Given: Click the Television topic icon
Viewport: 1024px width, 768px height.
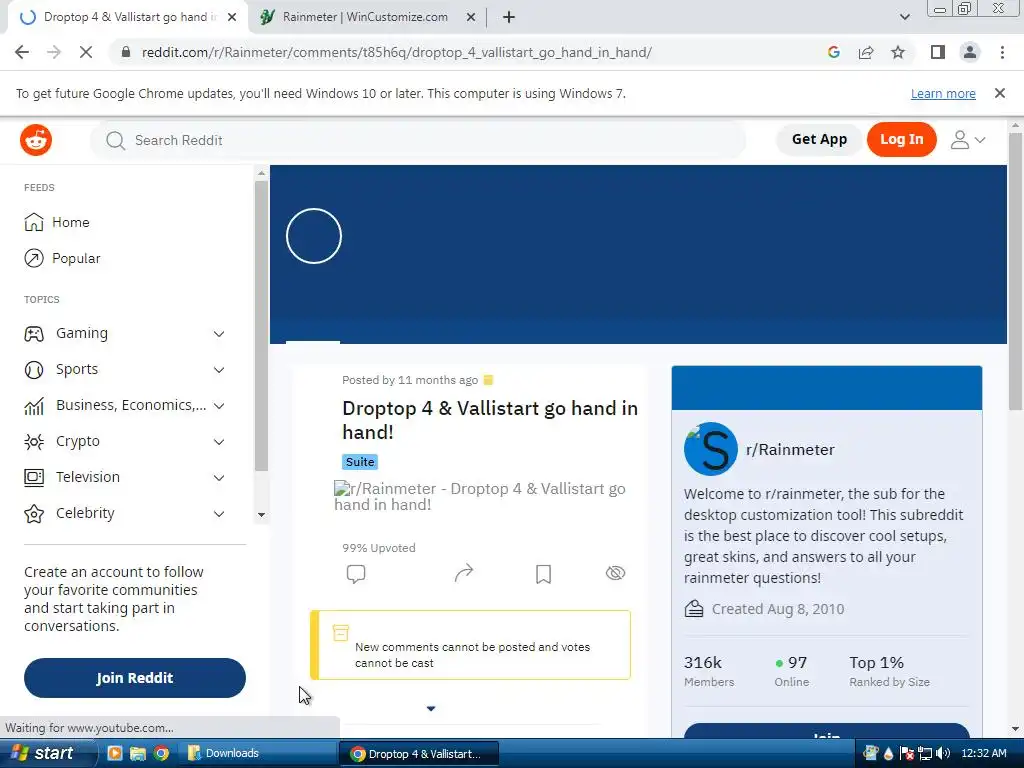Looking at the screenshot, I should point(34,477).
